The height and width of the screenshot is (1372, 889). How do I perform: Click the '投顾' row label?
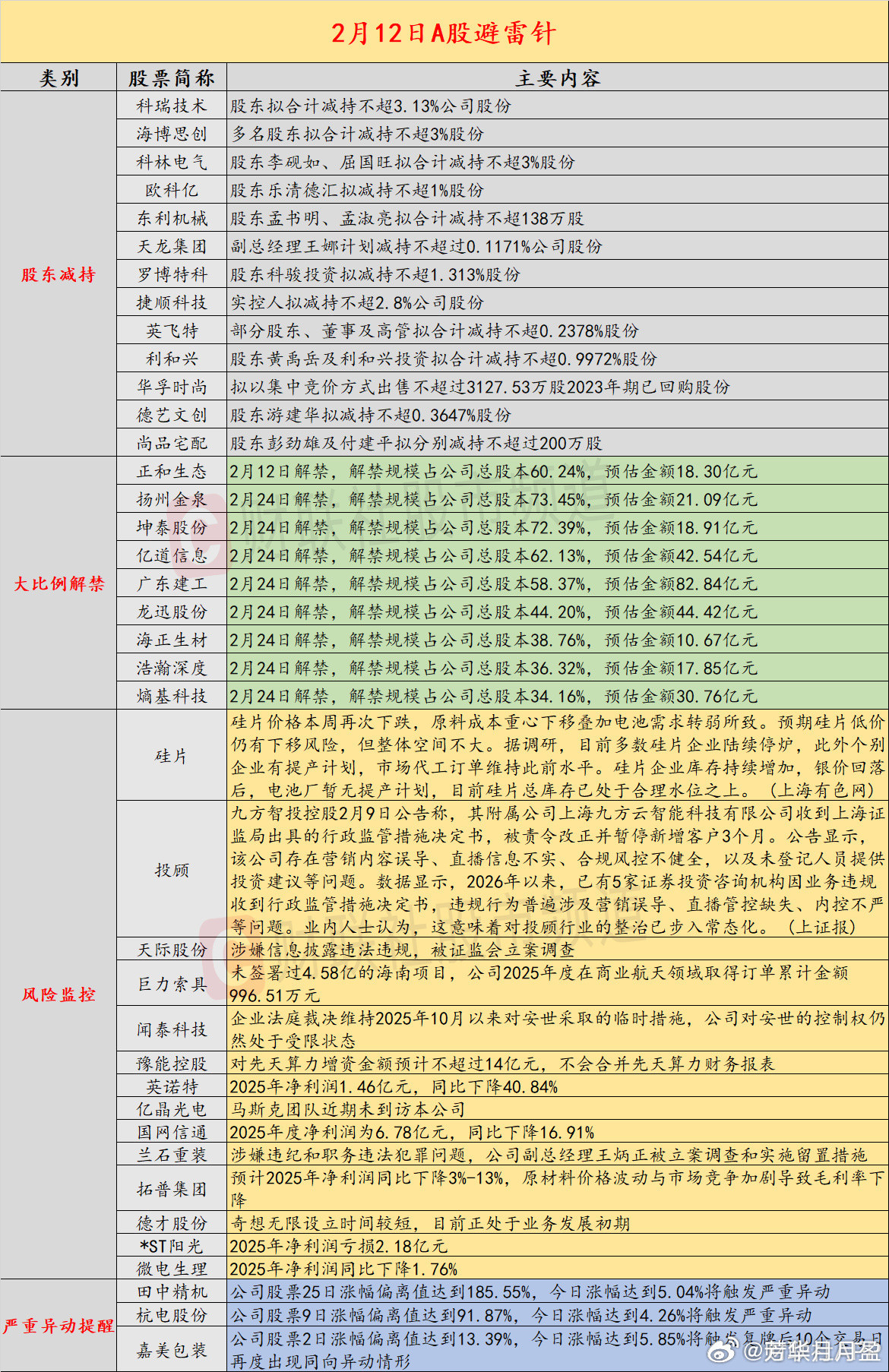point(172,870)
